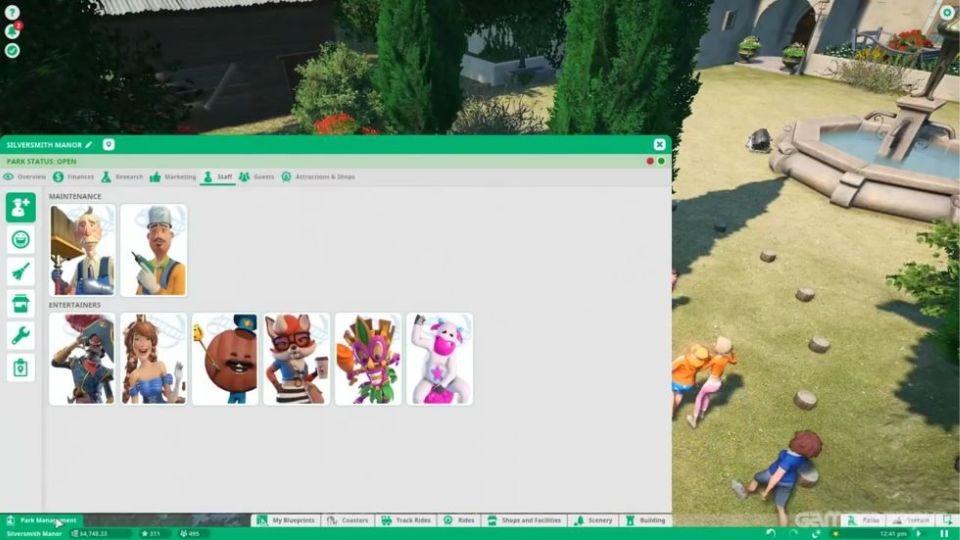Screen dimensions: 960x540
Task: Select the clipboard location icon in sidebar
Action: point(21,367)
